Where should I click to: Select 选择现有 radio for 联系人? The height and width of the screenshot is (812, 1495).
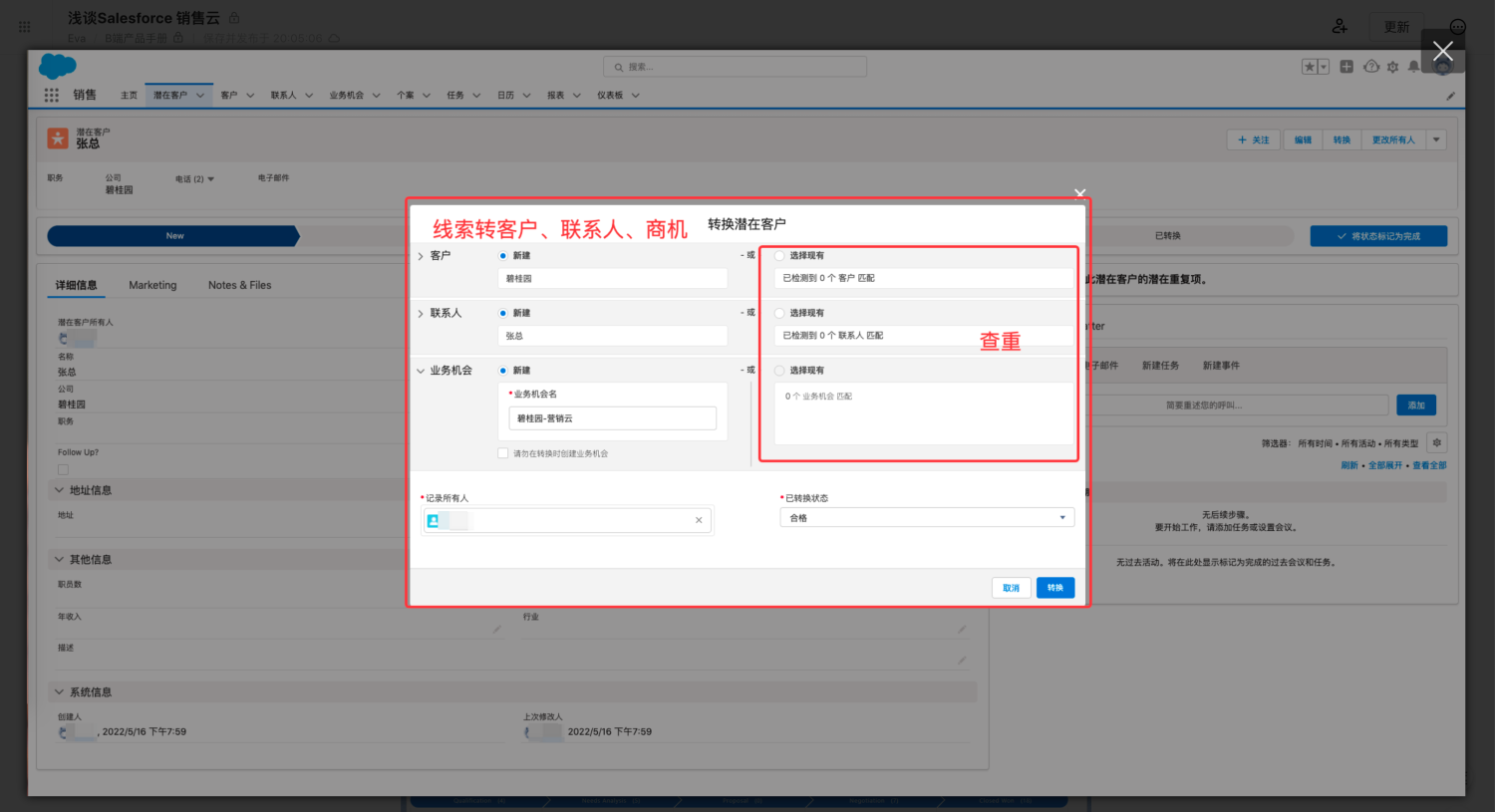pos(779,313)
